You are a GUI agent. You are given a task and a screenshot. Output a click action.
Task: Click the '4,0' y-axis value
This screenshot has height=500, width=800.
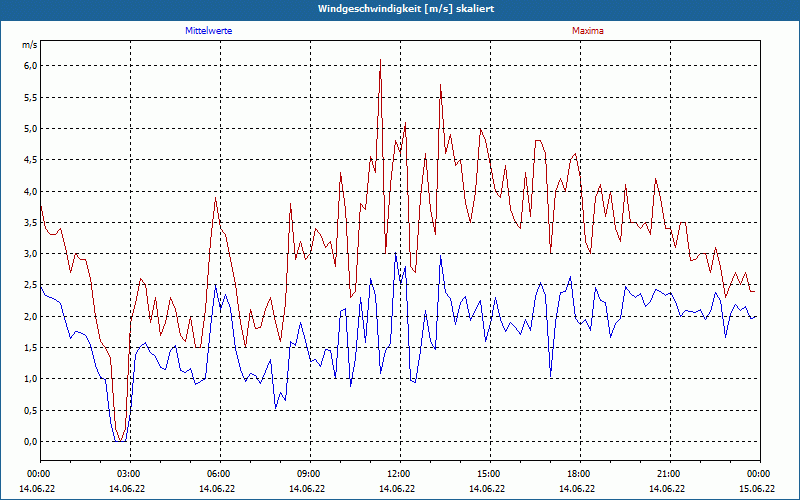pyautogui.click(x=31, y=191)
